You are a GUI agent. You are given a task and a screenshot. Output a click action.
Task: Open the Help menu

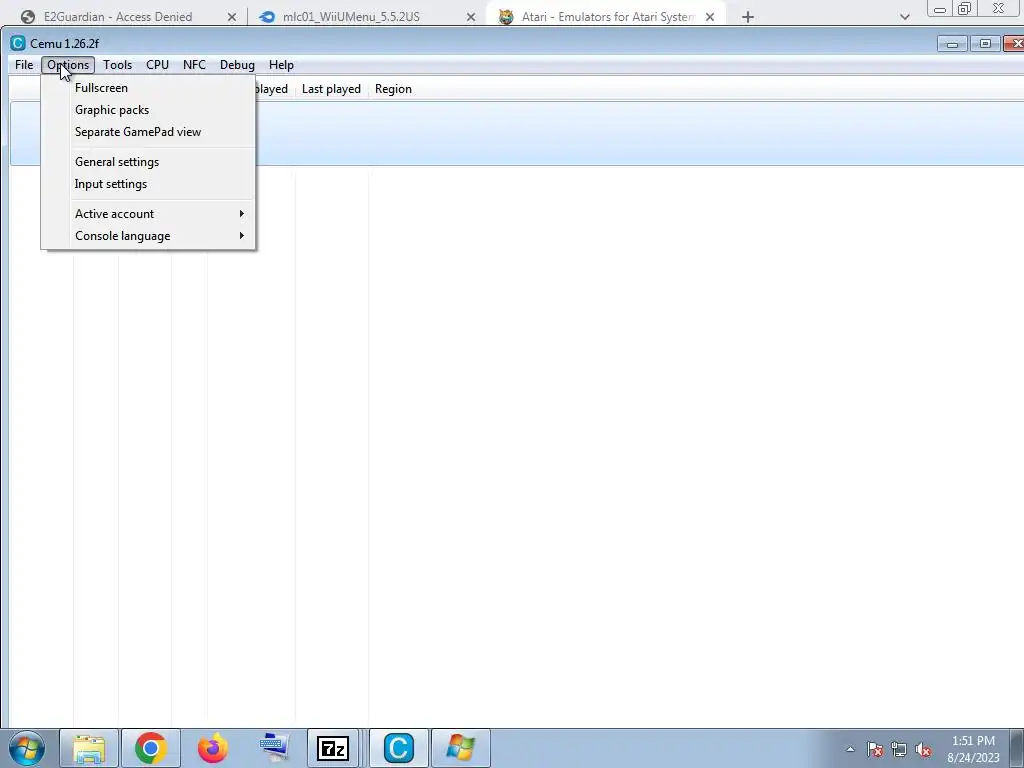coord(281,65)
